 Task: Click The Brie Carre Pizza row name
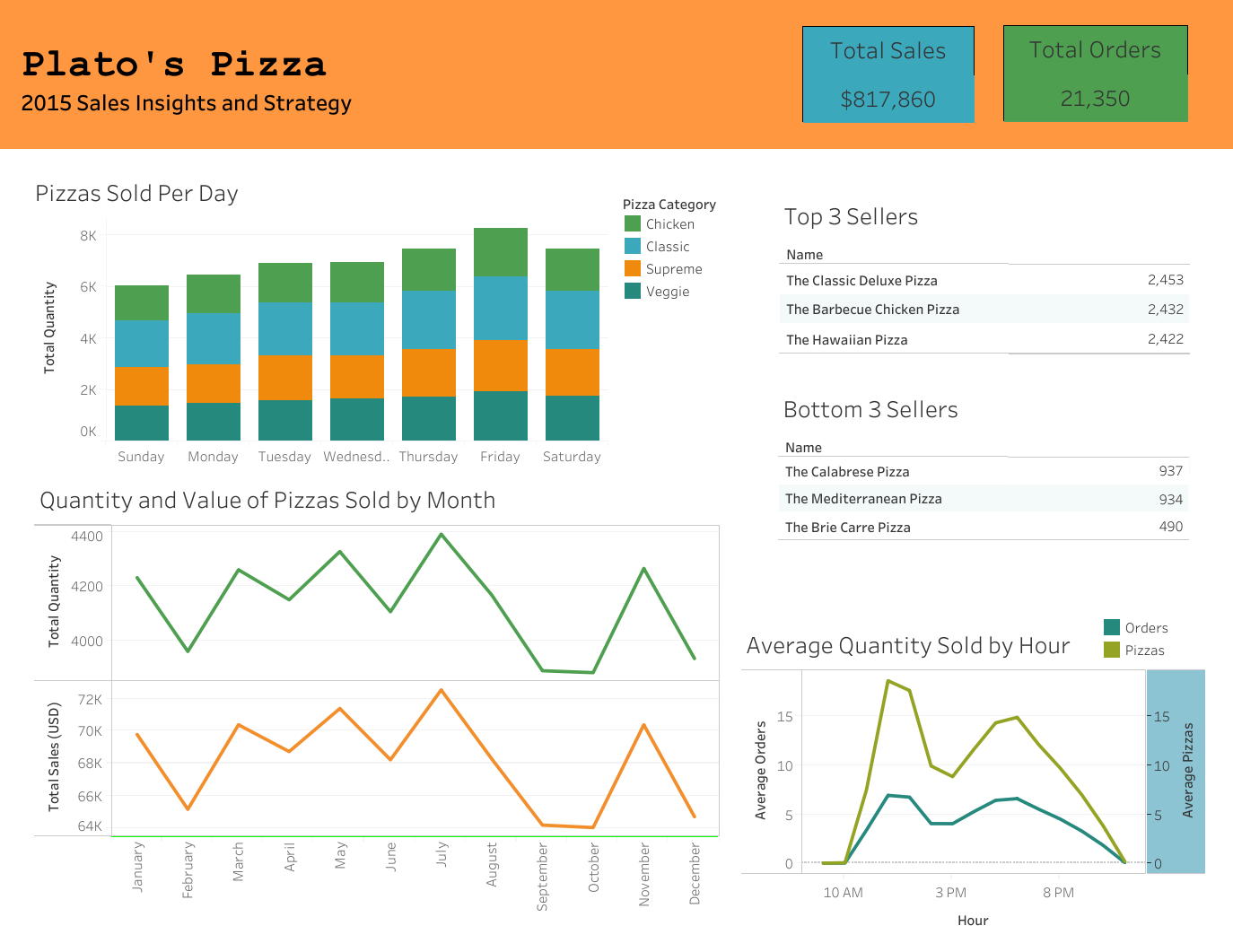[x=847, y=528]
